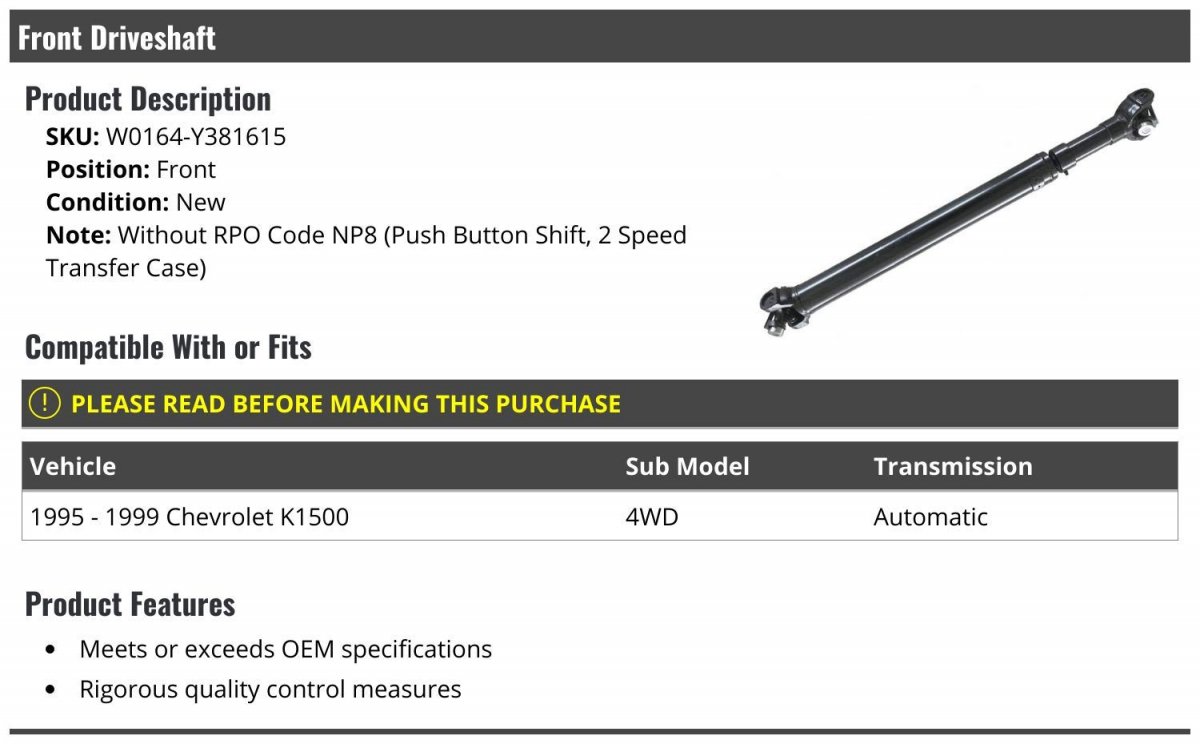Screen dimensions: 1200x744
Task: Click the warning exclamation icon
Action: click(x=44, y=403)
